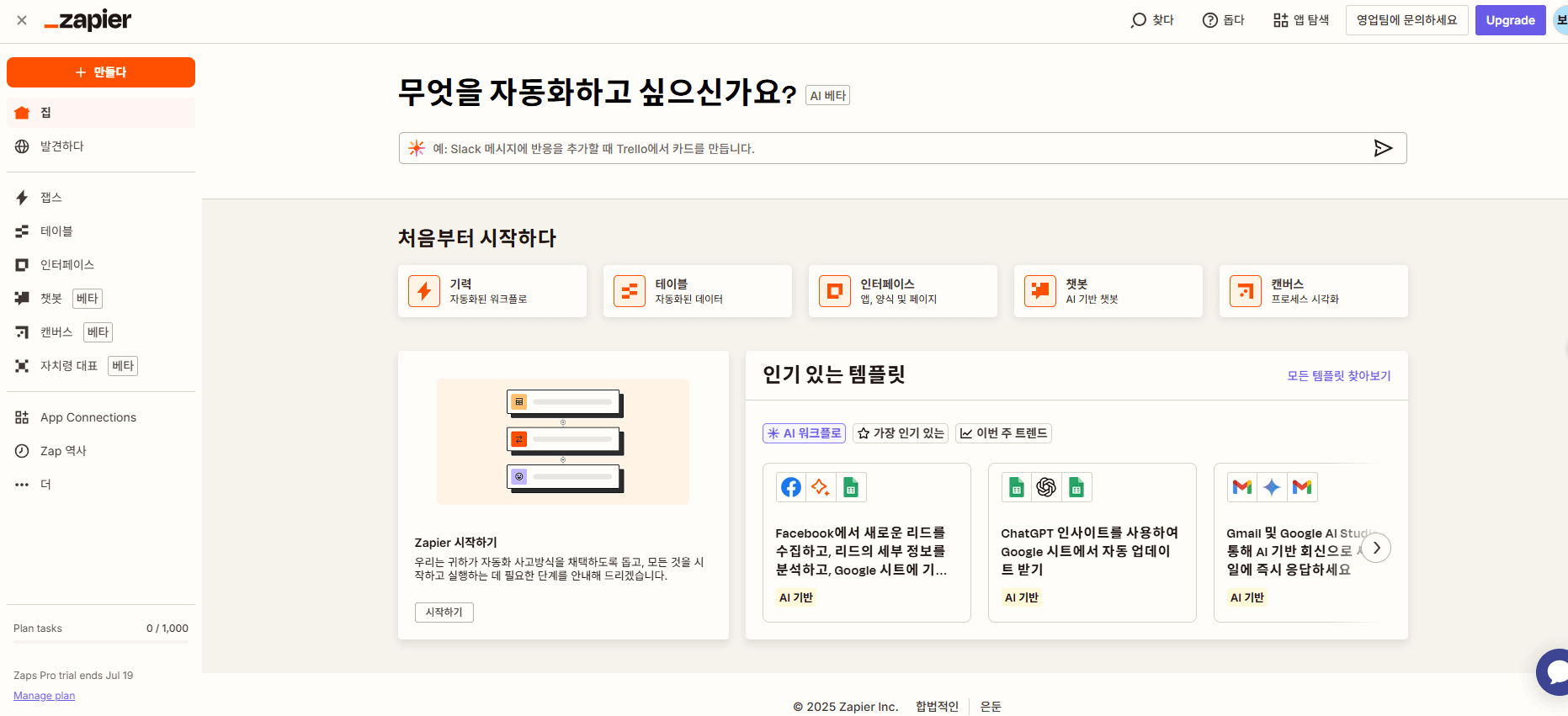This screenshot has width=1568, height=716.
Task: Select the 가장 인기 있는 filter tab
Action: tap(901, 433)
